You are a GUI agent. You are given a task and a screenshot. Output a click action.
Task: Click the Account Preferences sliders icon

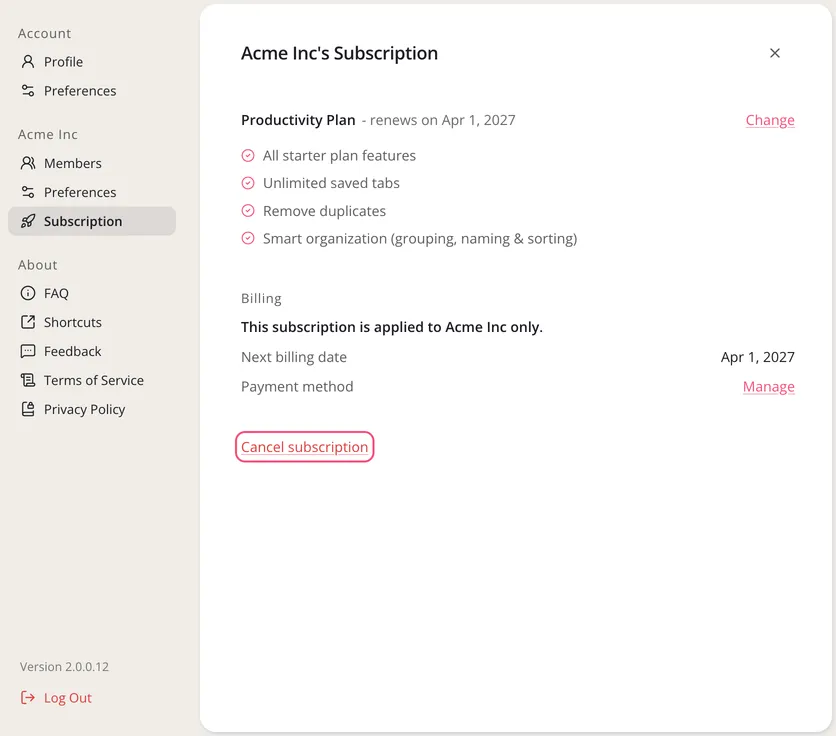coord(28,91)
